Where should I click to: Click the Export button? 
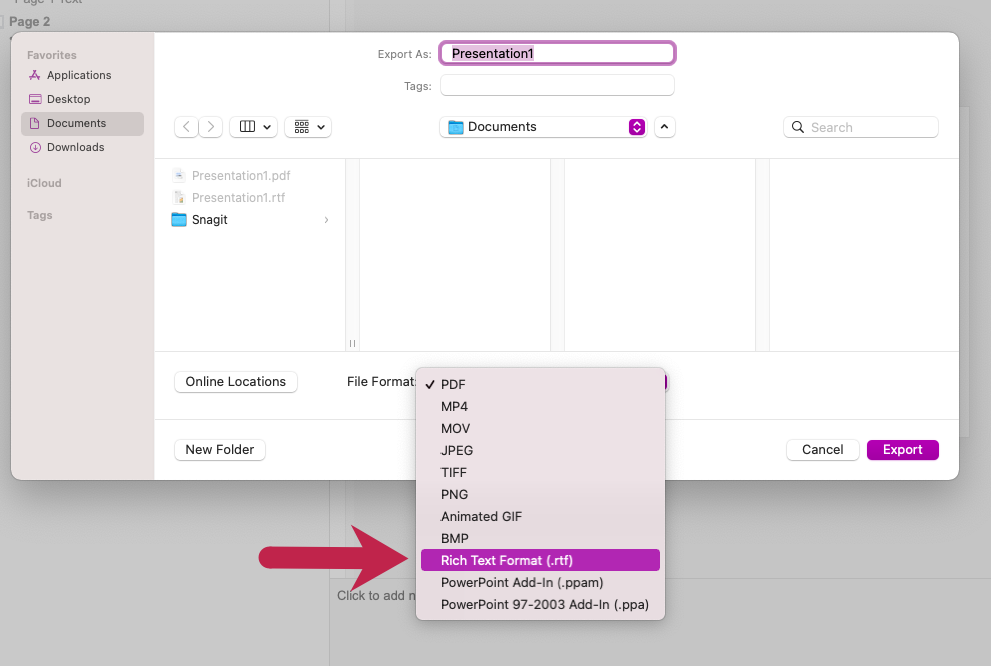pos(902,449)
